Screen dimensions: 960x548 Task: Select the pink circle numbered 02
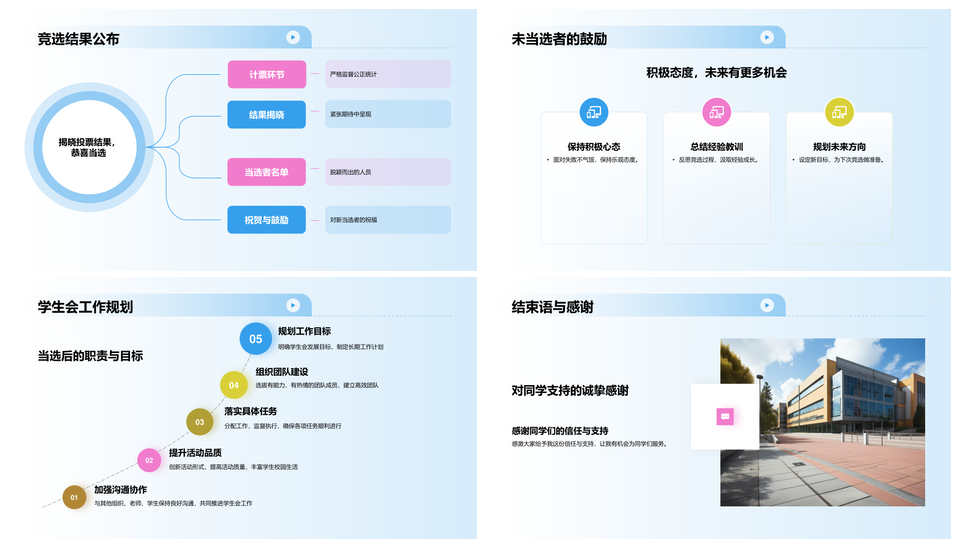point(149,460)
